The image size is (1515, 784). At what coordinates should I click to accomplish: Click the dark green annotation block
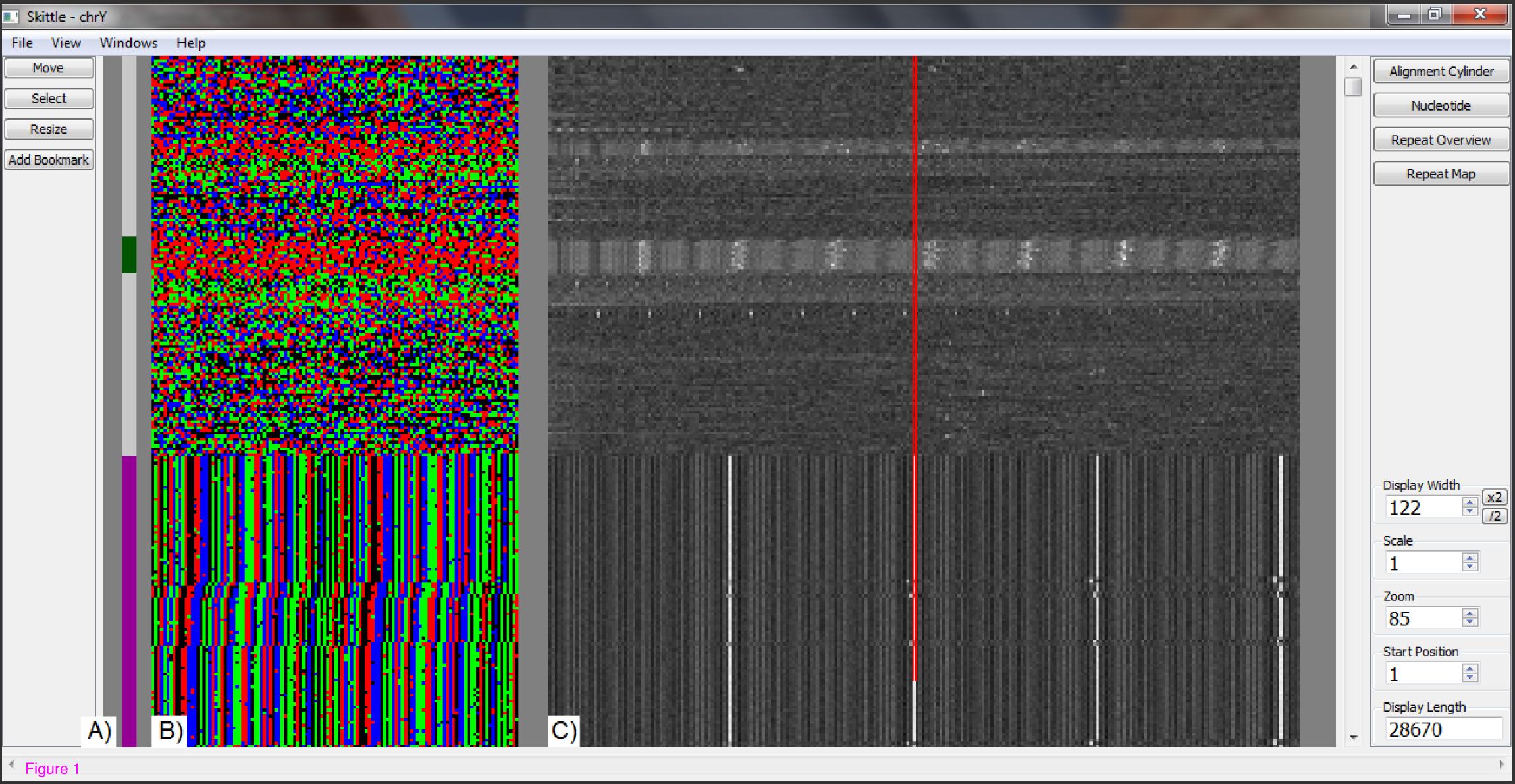click(x=129, y=255)
